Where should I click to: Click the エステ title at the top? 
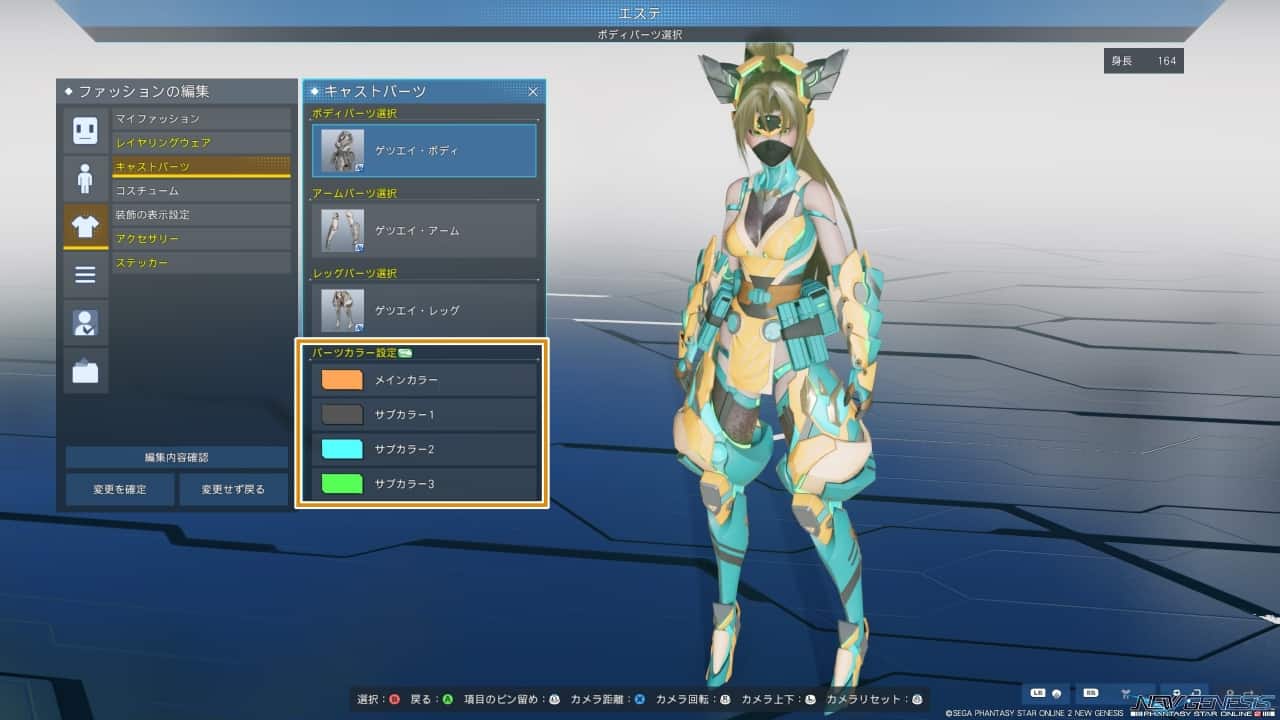(640, 12)
